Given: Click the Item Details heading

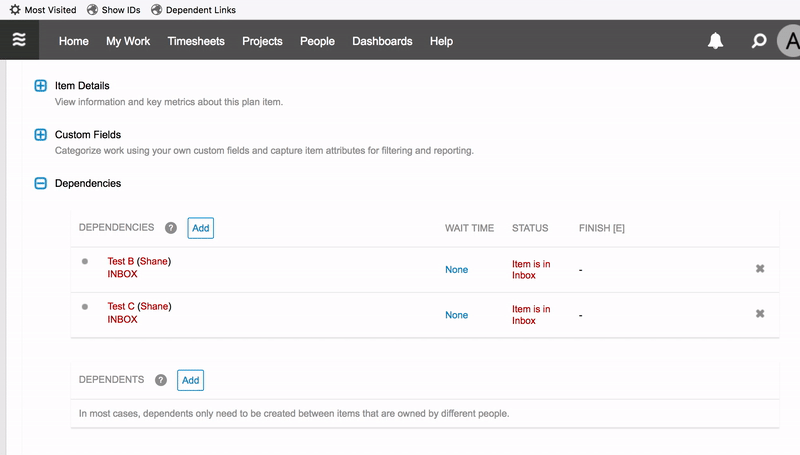Looking at the screenshot, I should pos(82,86).
